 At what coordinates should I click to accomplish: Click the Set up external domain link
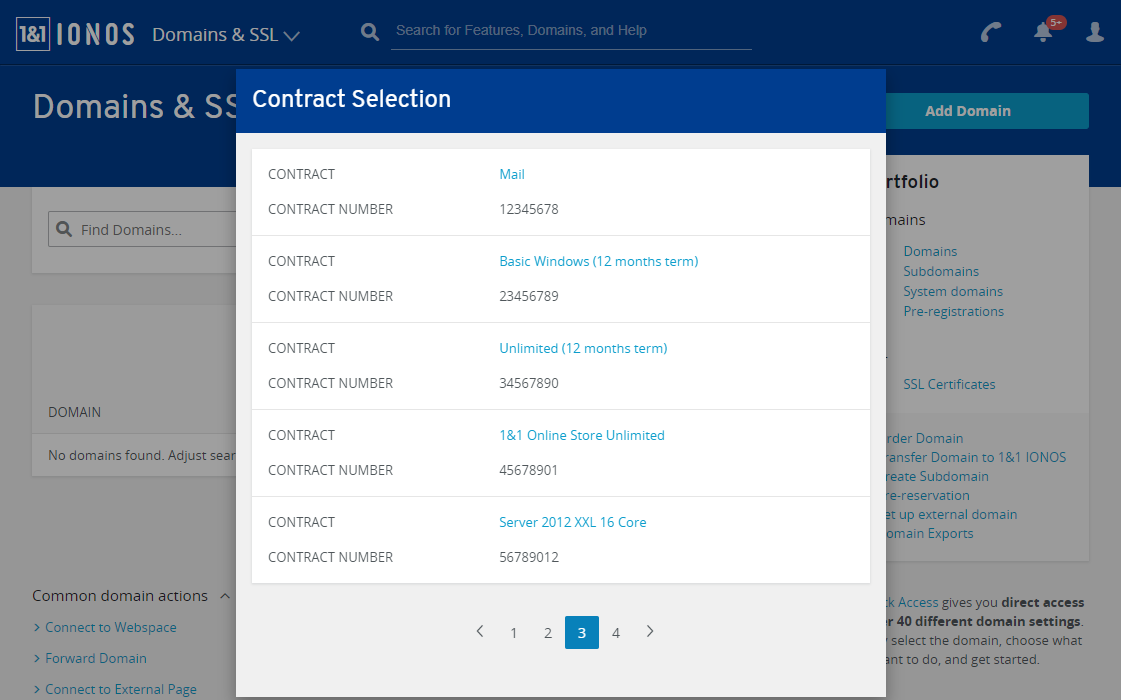[x=952, y=515]
